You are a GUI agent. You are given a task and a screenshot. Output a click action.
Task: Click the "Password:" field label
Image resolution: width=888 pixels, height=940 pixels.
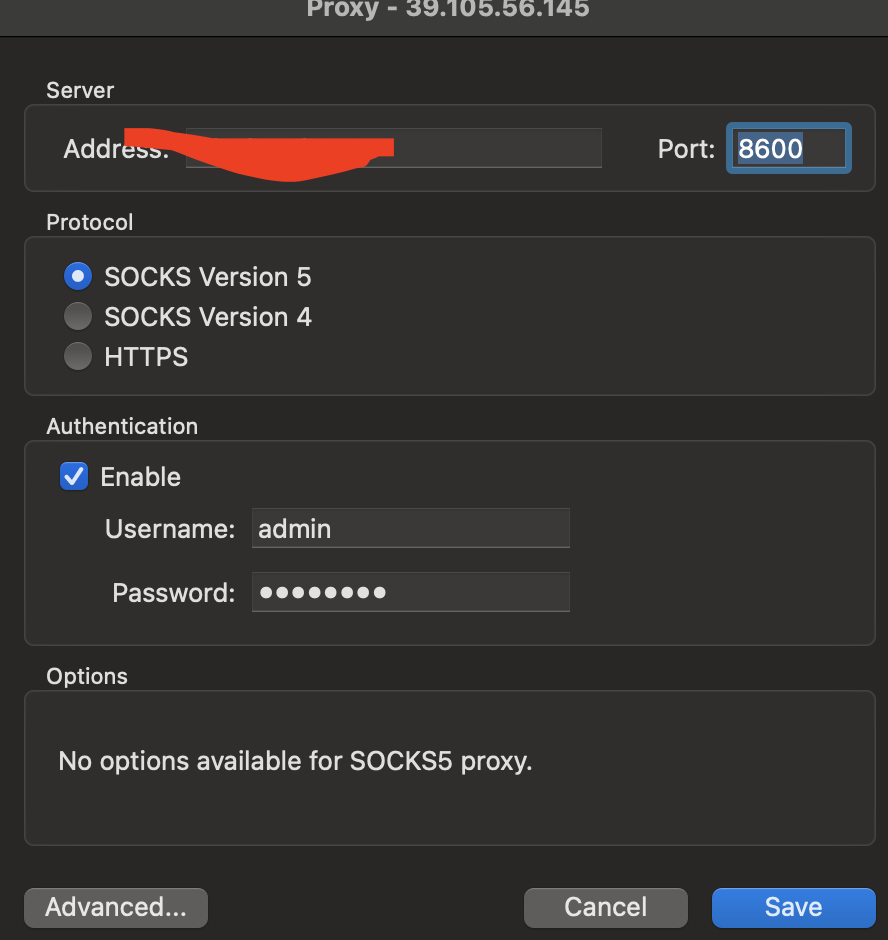click(174, 593)
